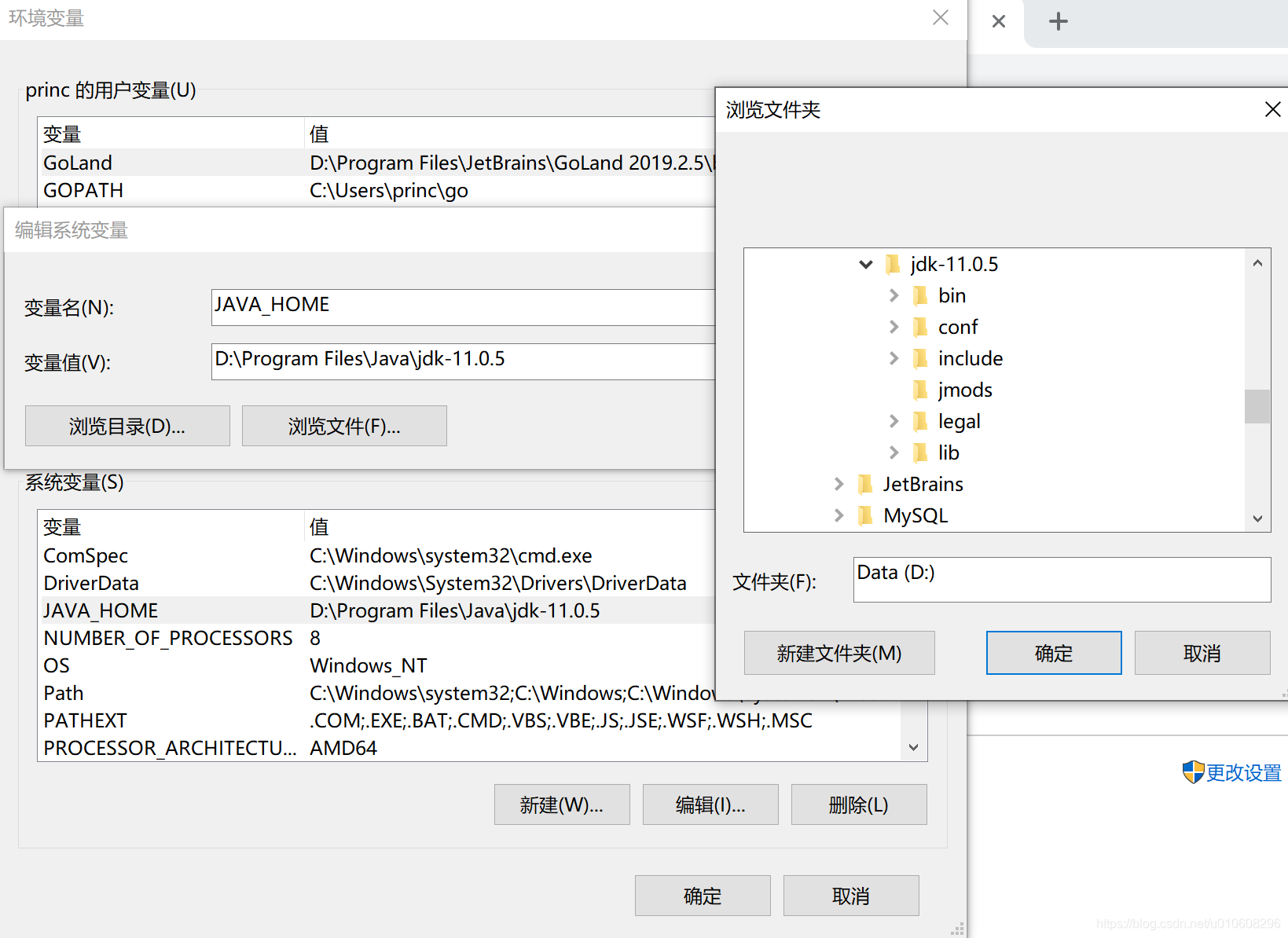This screenshot has width=1288, height=938.
Task: Expand the conf folder arrow
Action: point(894,327)
